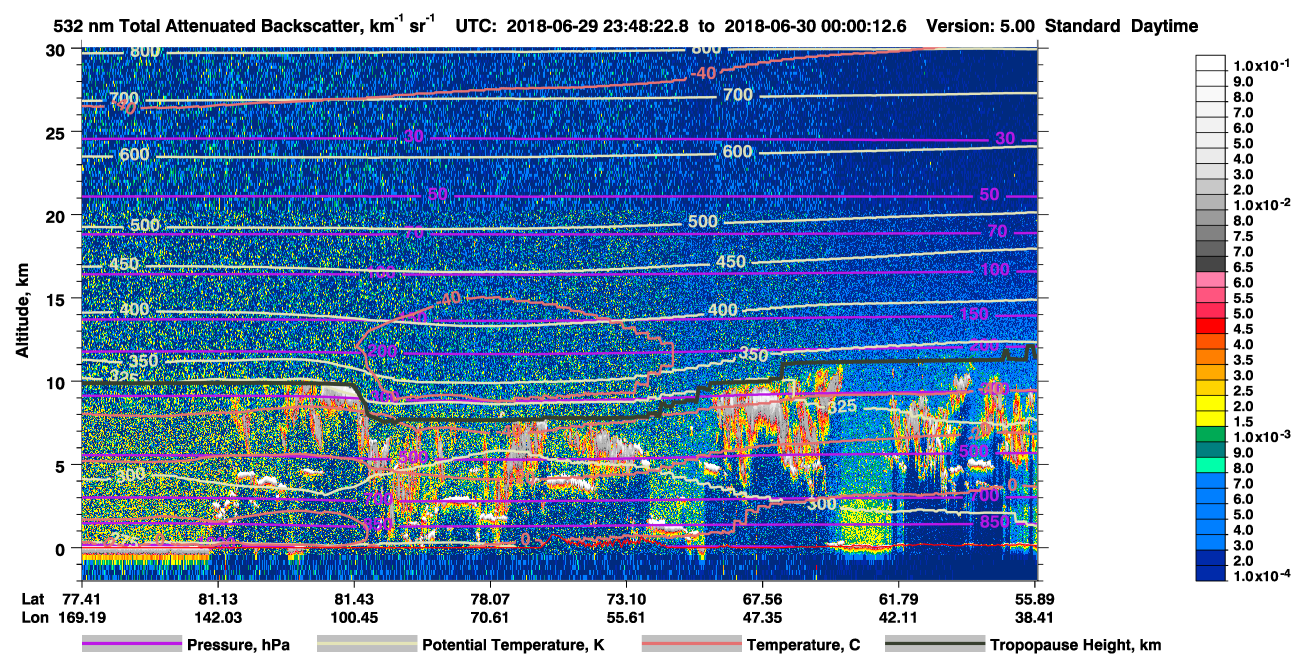Click longitude value '100.45'
1300x667 pixels.
pyautogui.click(x=354, y=617)
